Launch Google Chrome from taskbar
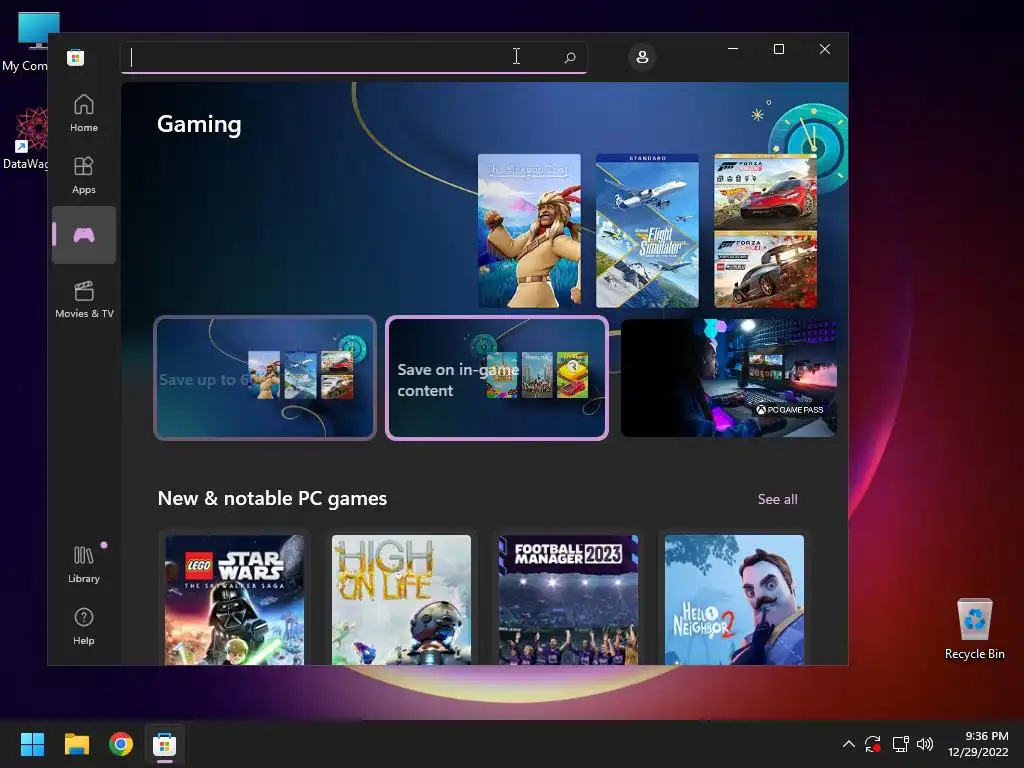This screenshot has height=768, width=1024. click(121, 744)
